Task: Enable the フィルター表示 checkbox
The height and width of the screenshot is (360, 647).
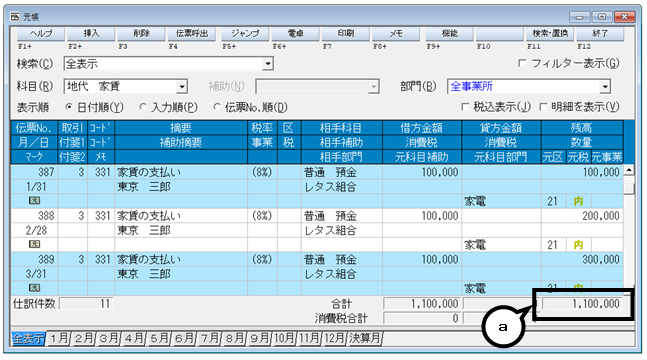Action: (x=522, y=63)
